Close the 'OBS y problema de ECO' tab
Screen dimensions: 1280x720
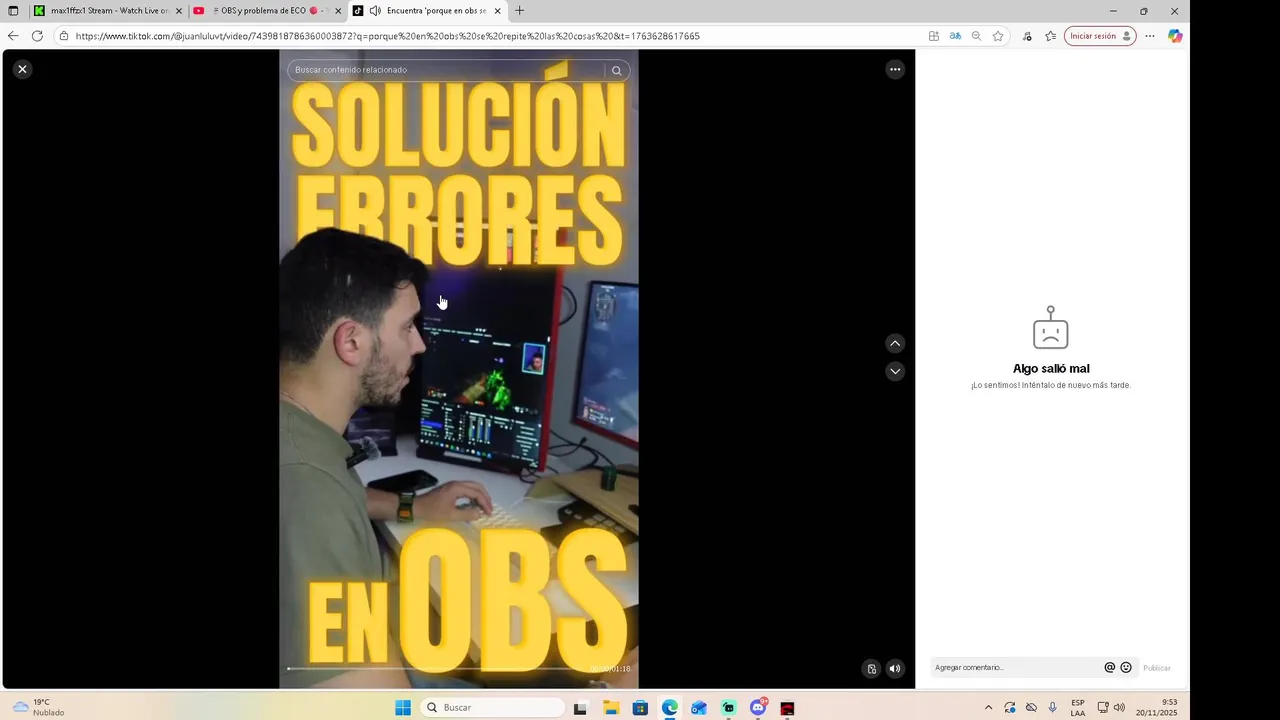pos(338,11)
